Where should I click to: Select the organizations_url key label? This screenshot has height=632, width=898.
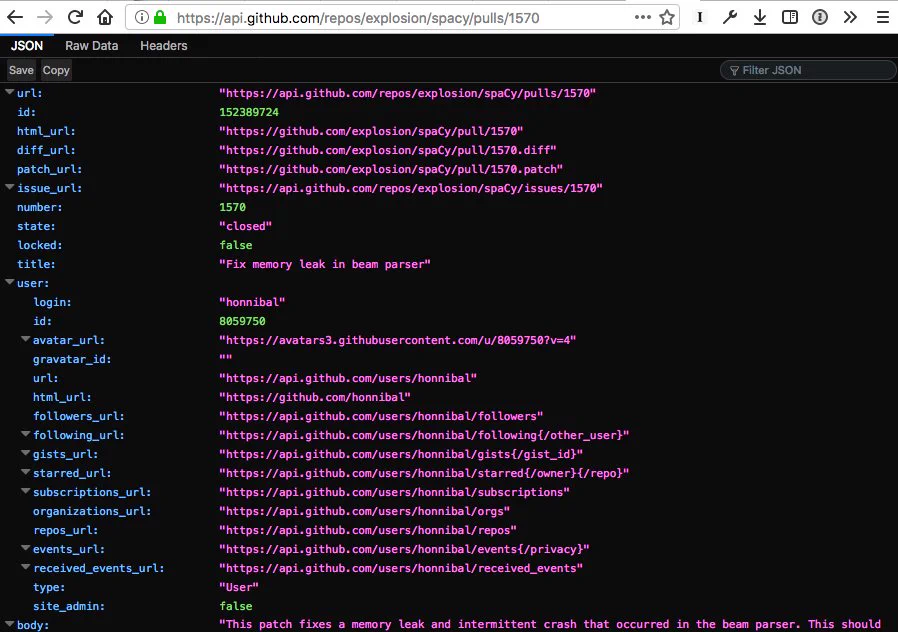[92, 511]
